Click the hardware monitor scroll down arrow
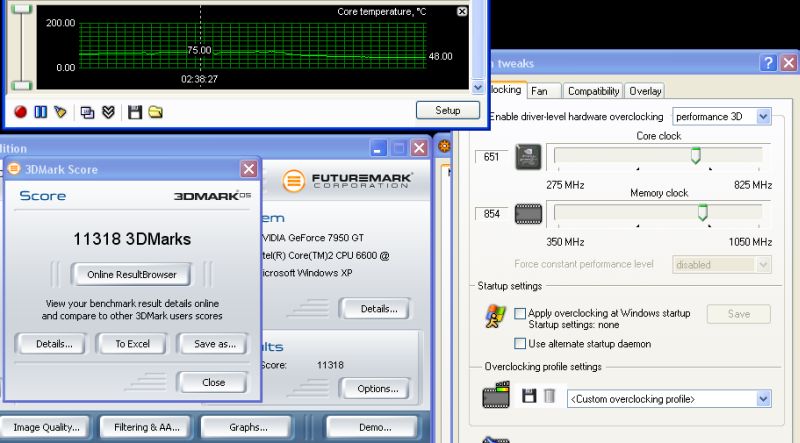800x443 pixels. [478, 87]
